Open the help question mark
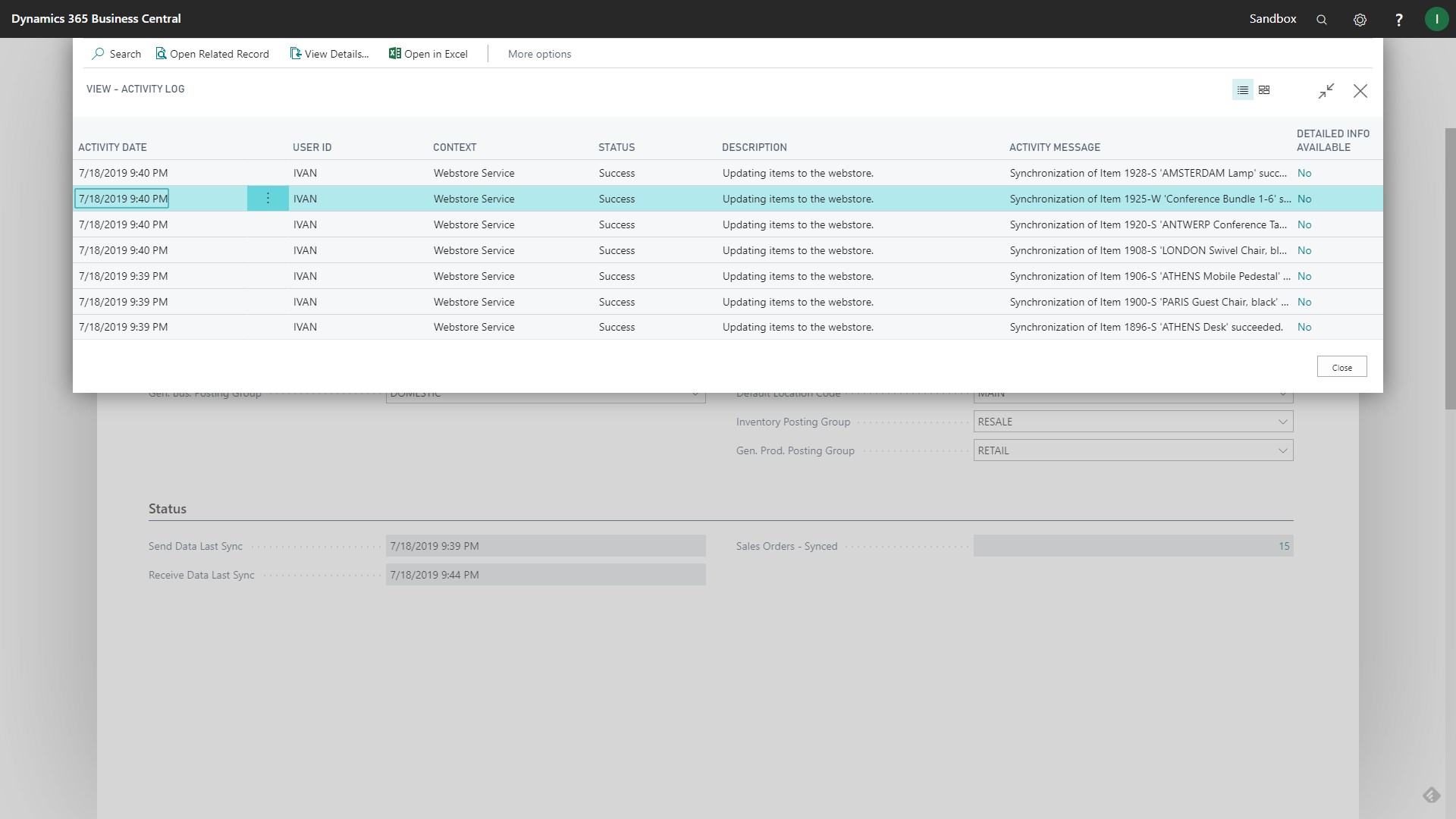 click(x=1398, y=20)
